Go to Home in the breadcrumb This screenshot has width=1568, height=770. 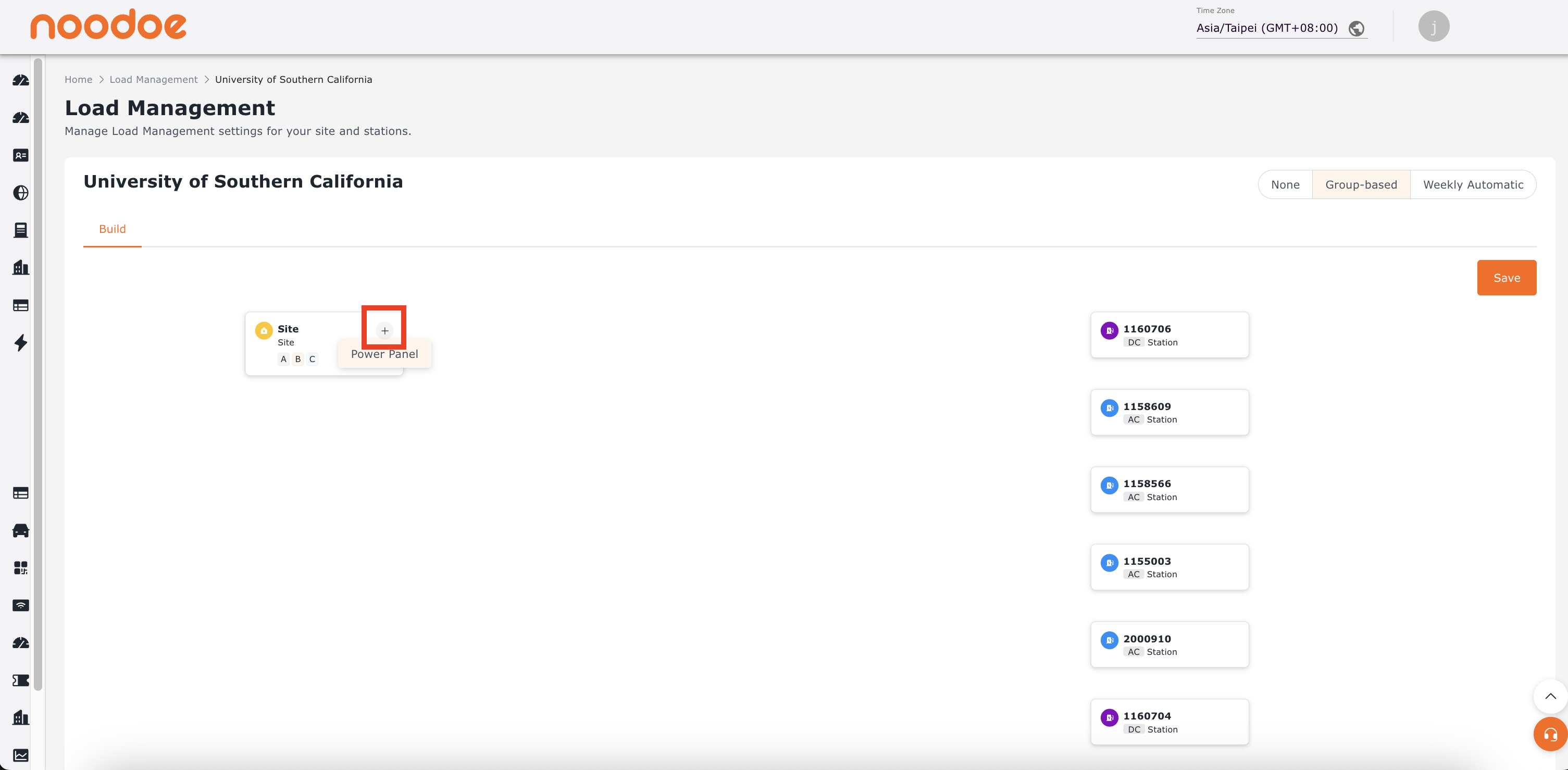click(x=79, y=80)
